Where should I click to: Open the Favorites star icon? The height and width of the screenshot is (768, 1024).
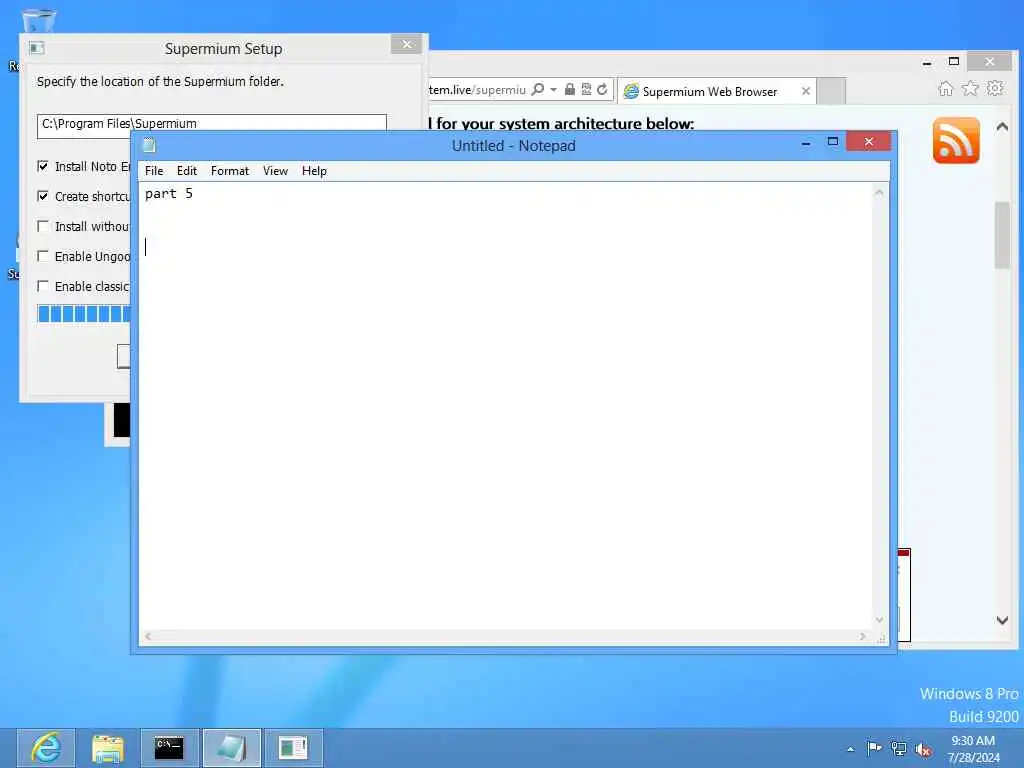pos(970,89)
